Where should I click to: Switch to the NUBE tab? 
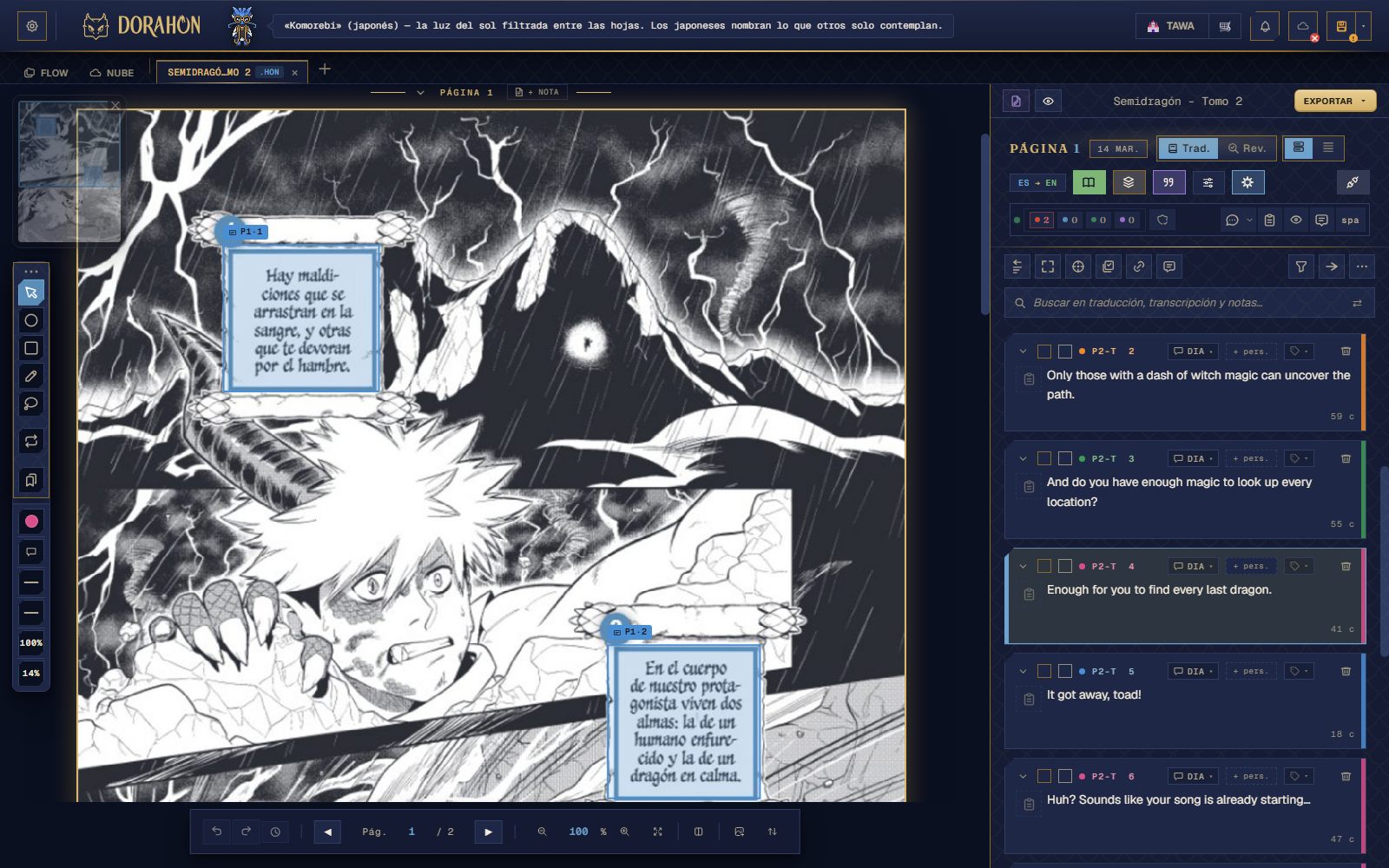[112, 73]
